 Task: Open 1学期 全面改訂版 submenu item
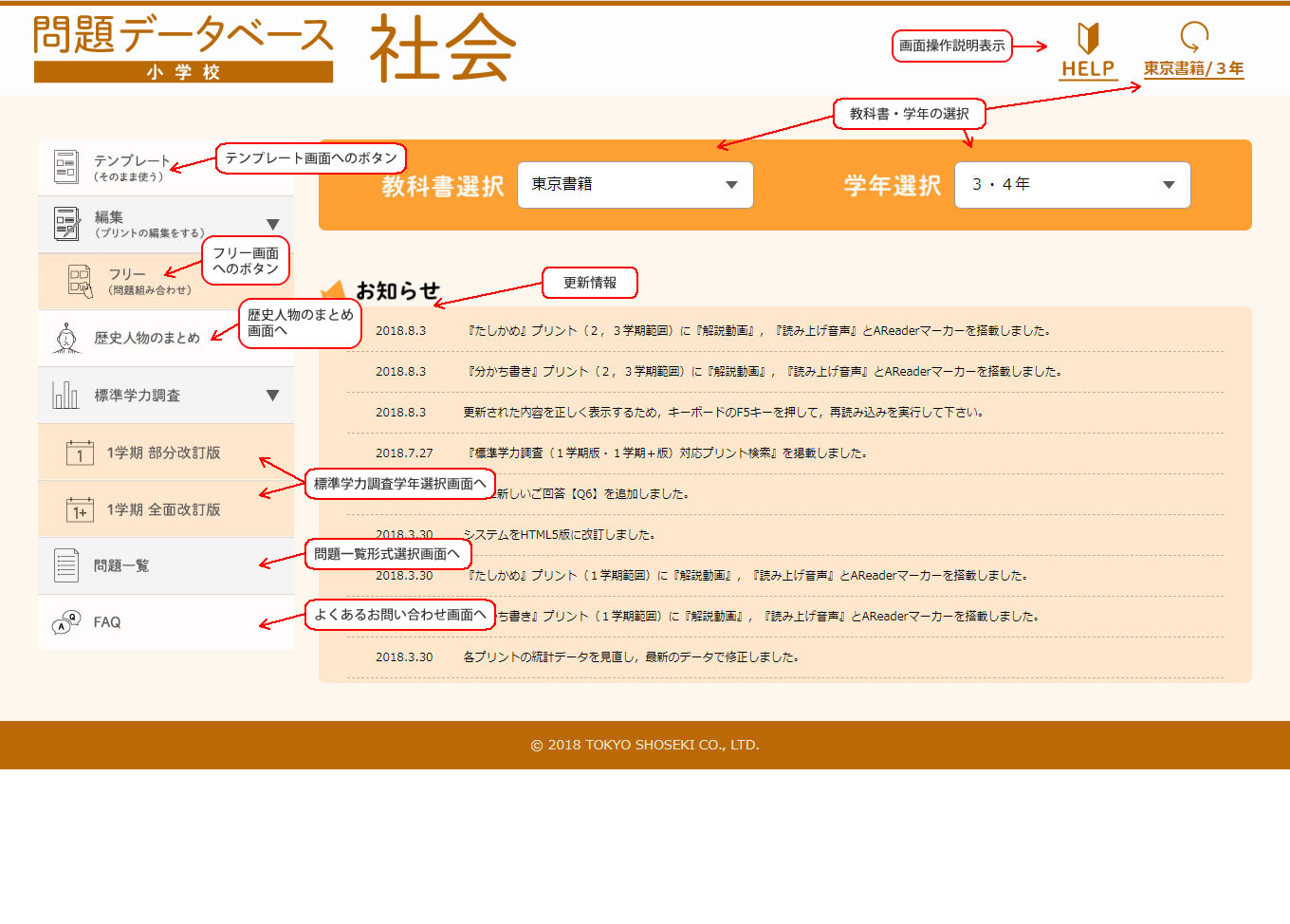click(x=166, y=508)
